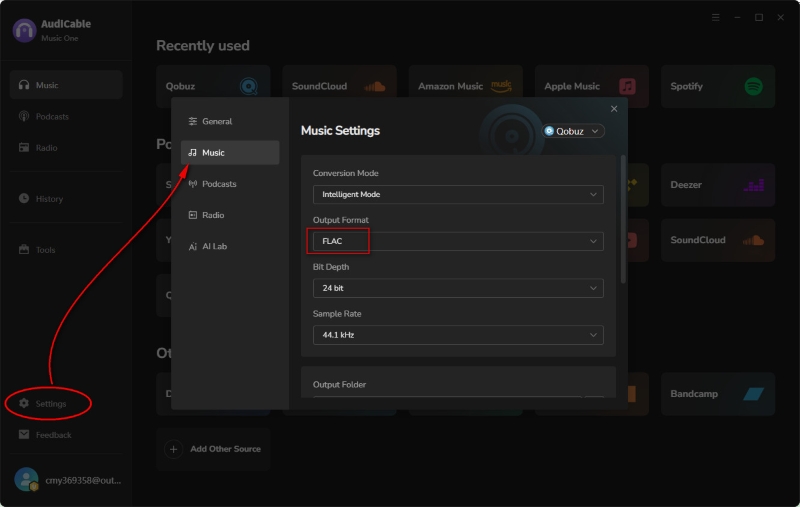The width and height of the screenshot is (800, 507).
Task: Click the Tools toolbox icon
Action: (24, 249)
